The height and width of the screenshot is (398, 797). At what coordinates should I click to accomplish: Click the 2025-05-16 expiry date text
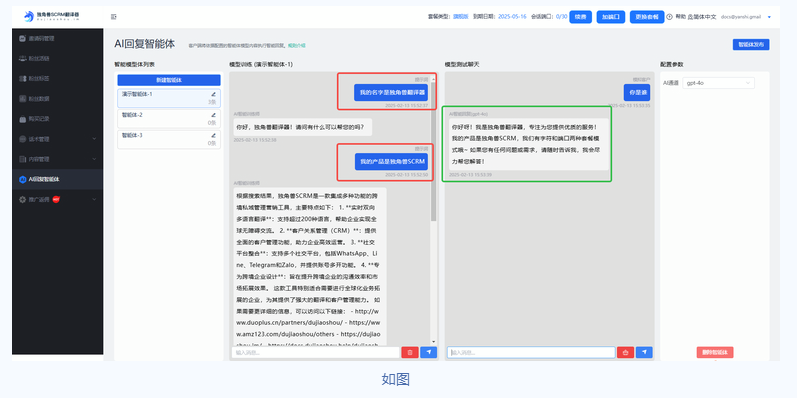512,17
